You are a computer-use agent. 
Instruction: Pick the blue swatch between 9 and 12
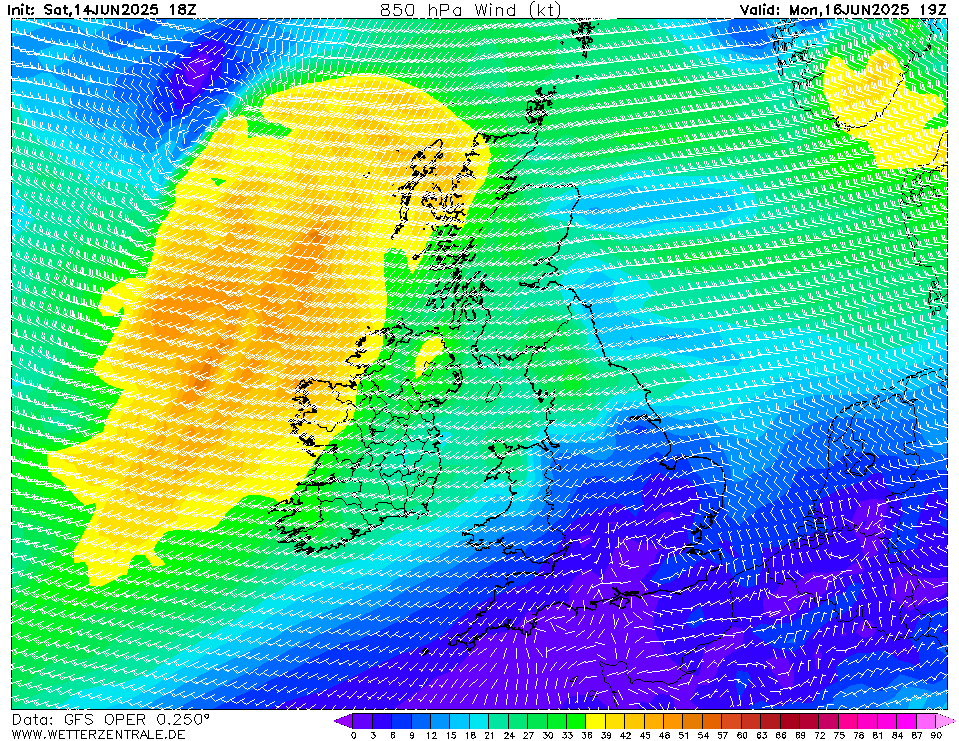(421, 721)
